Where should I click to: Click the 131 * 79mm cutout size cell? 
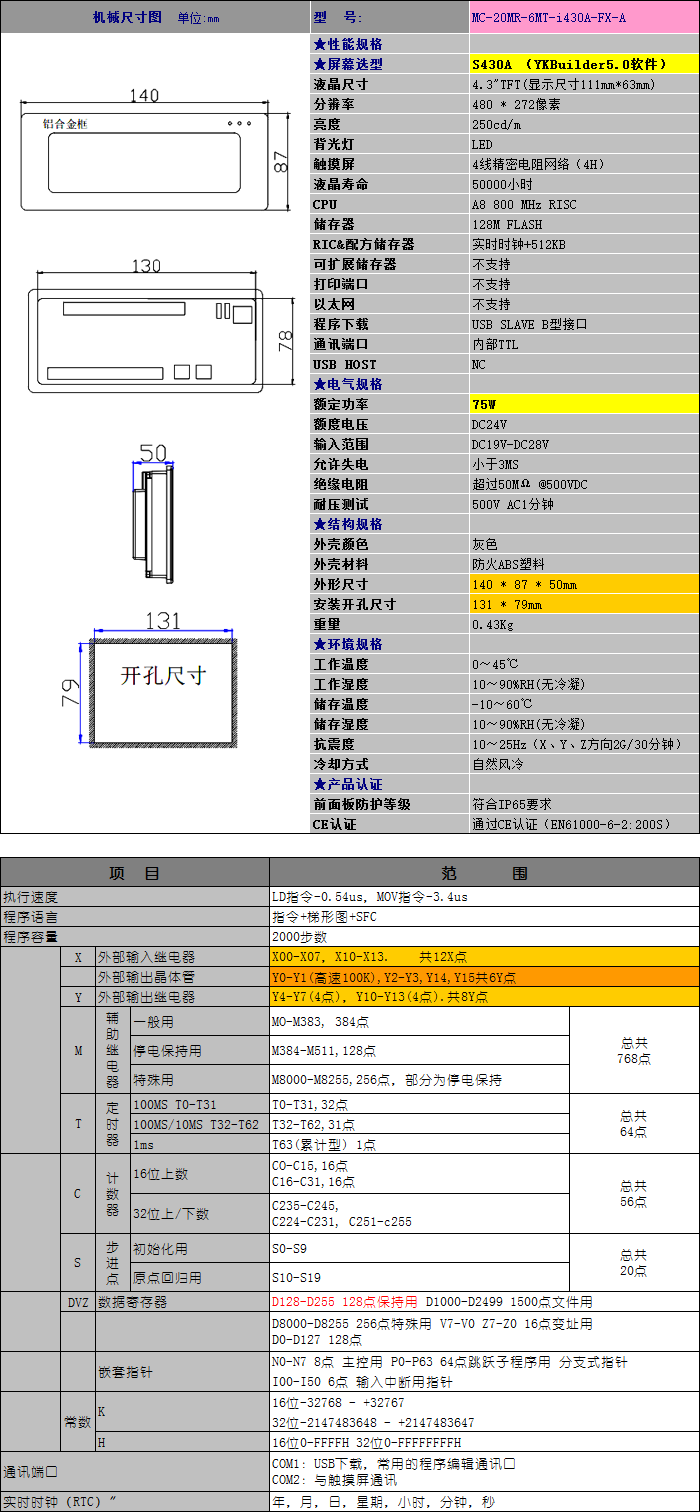coord(584,604)
